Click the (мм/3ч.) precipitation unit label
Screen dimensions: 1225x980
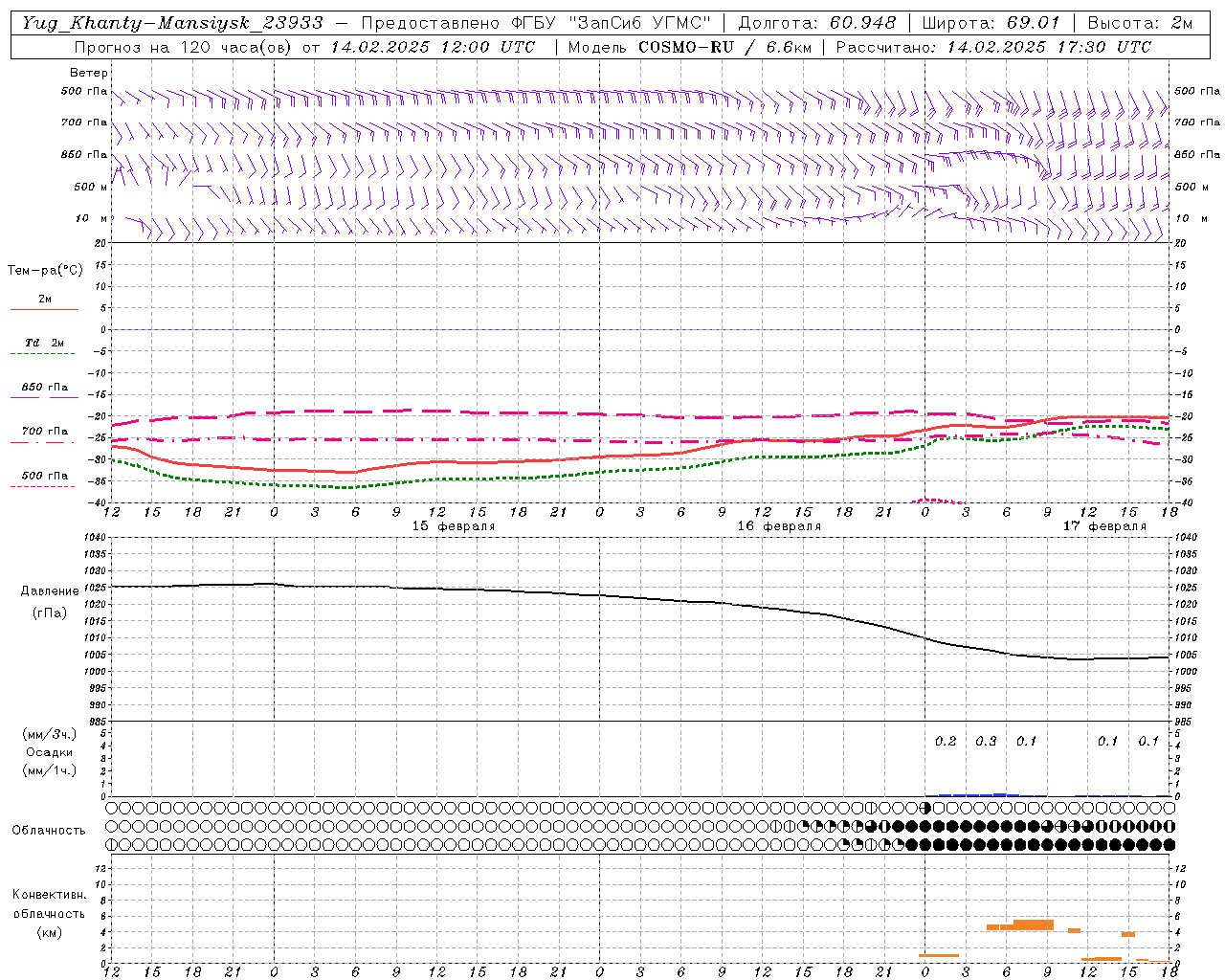click(50, 734)
